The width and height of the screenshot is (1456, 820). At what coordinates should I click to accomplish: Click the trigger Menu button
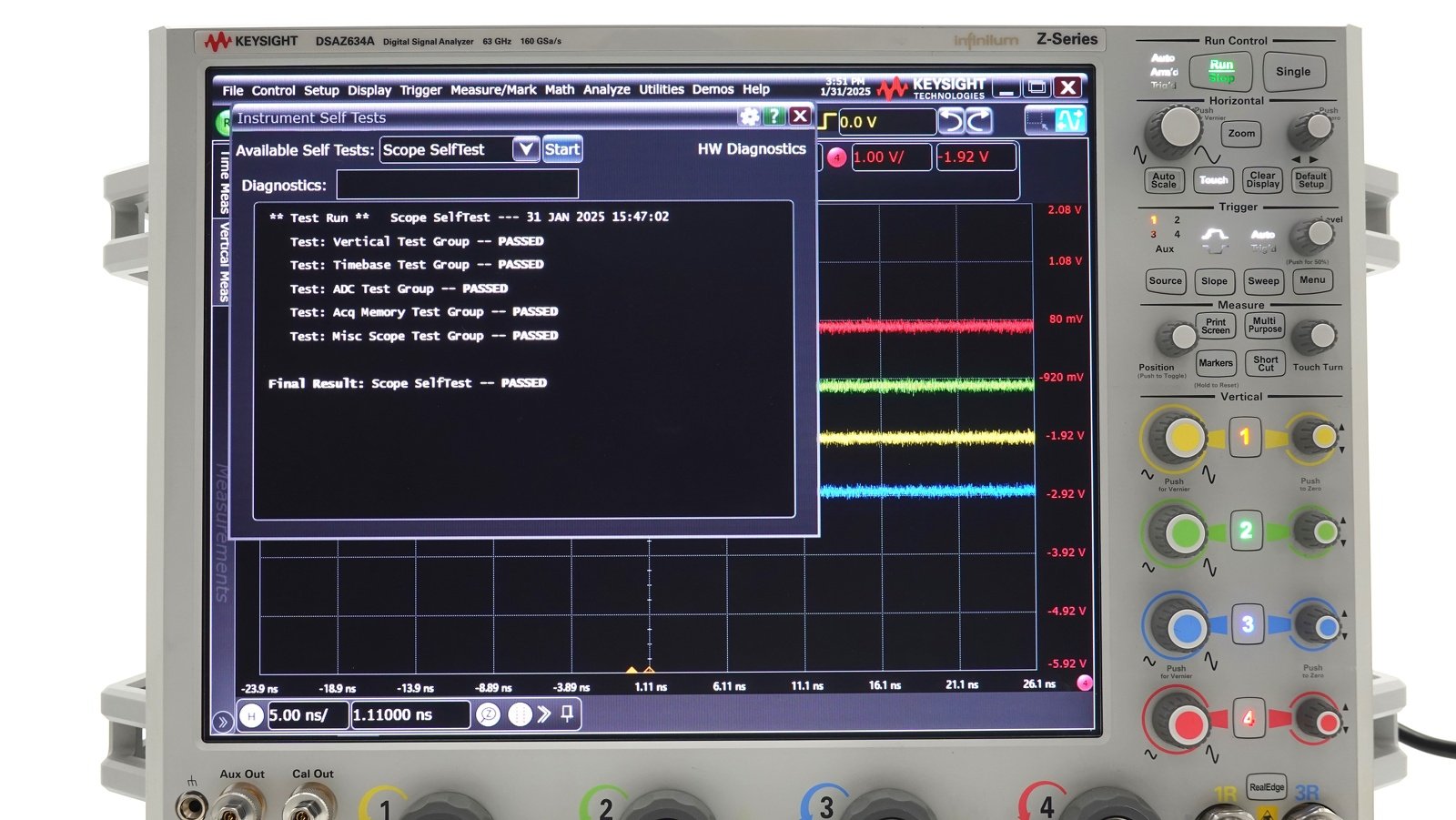pos(1312,280)
